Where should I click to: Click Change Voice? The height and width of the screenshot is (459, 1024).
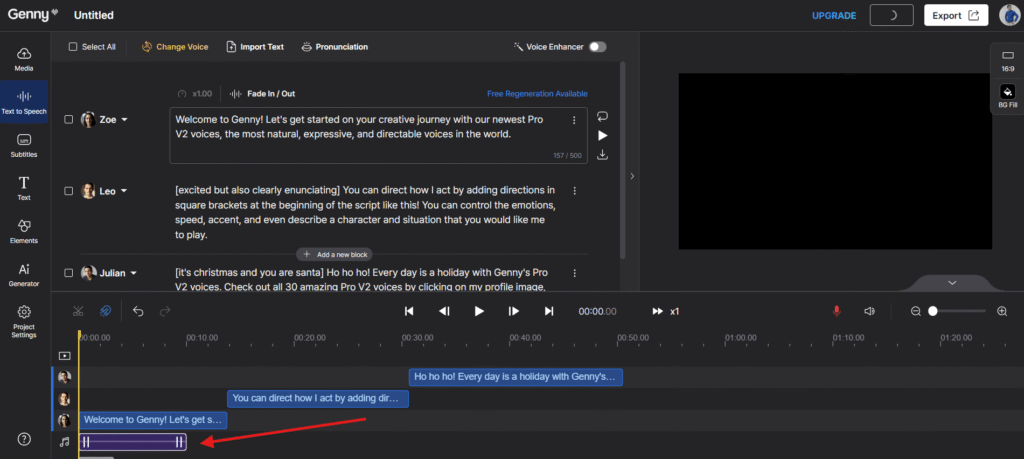175,47
